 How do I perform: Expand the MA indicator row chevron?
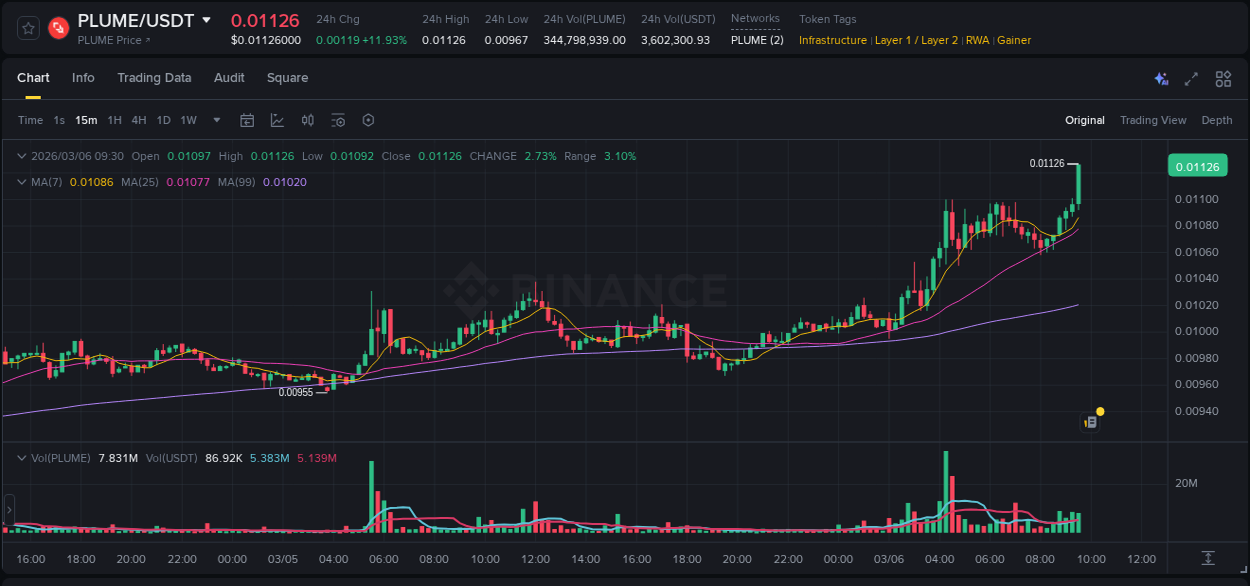click(21, 182)
